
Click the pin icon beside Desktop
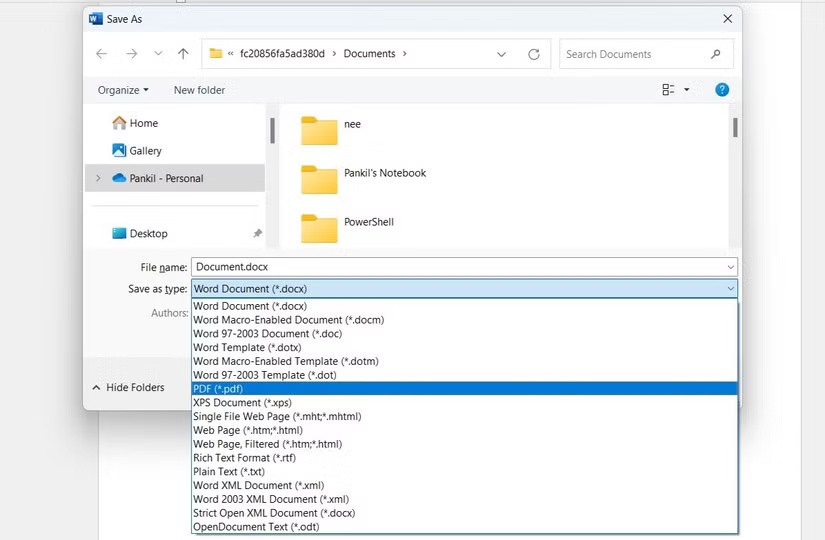257,233
